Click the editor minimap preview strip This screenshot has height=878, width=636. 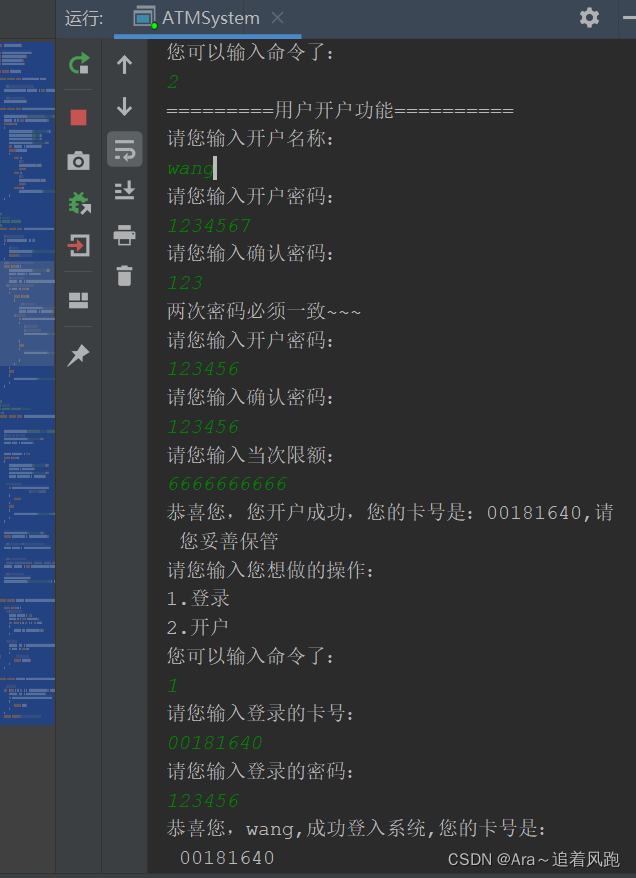(x=27, y=383)
